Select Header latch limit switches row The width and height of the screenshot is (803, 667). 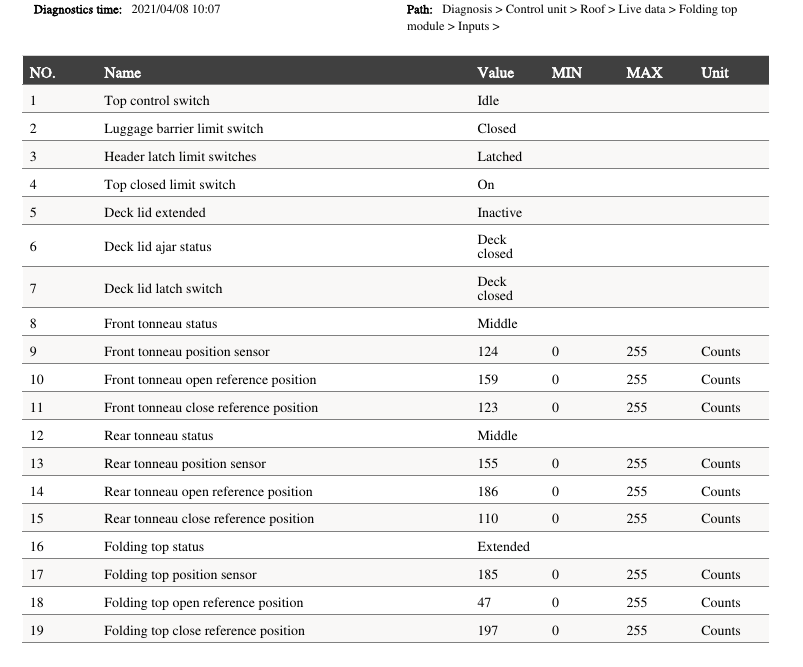[180, 157]
